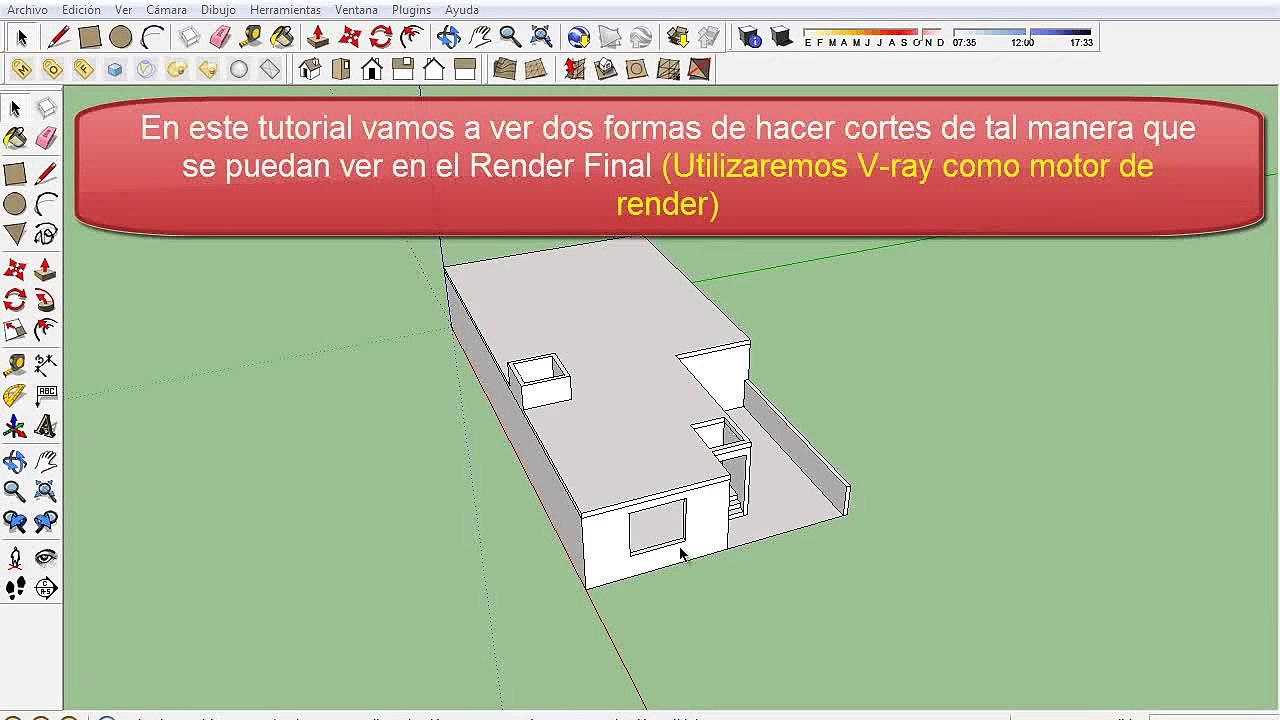Open the Ayuda menu

(x=461, y=10)
